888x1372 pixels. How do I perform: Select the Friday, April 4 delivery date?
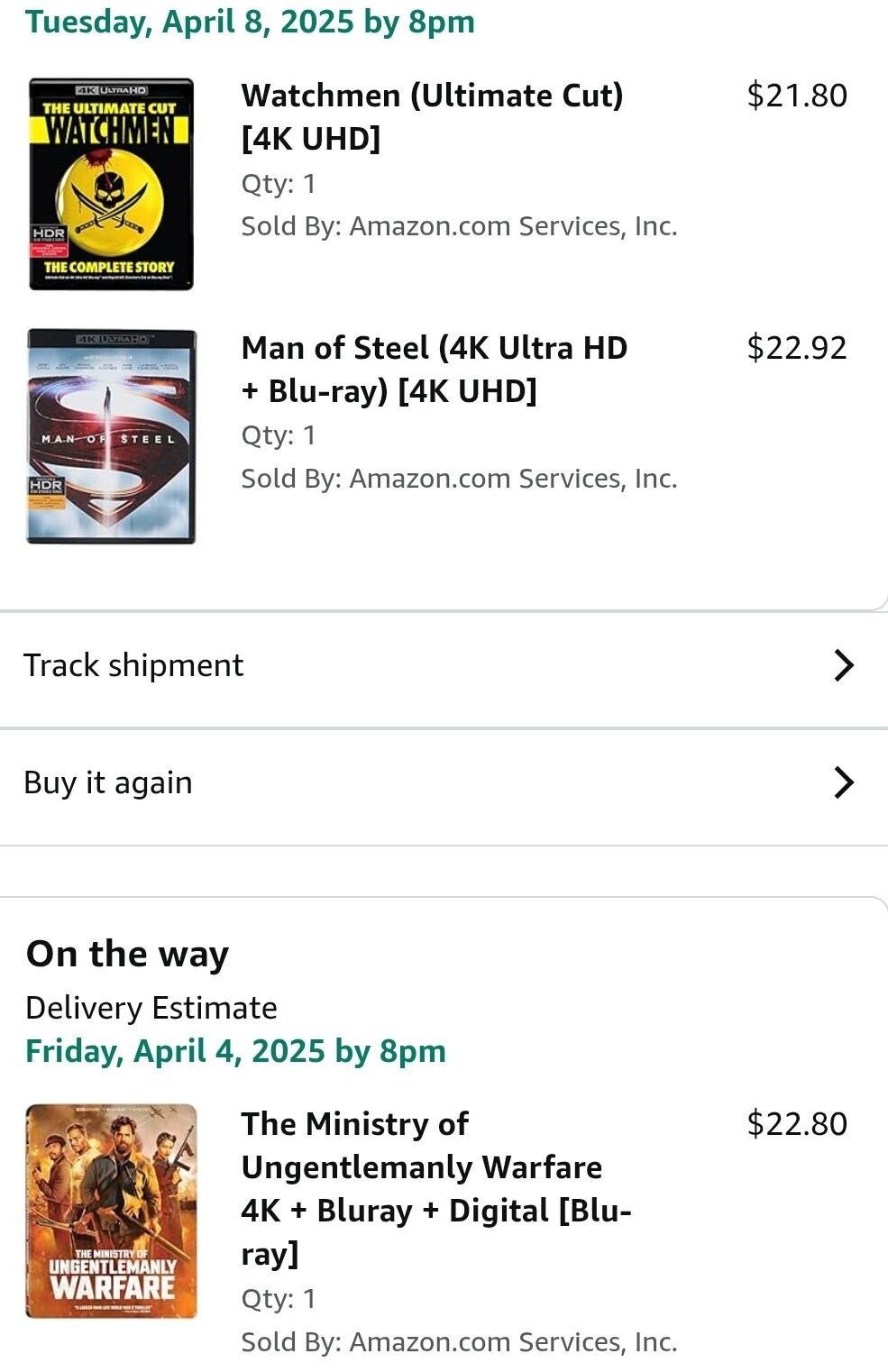235,1051
